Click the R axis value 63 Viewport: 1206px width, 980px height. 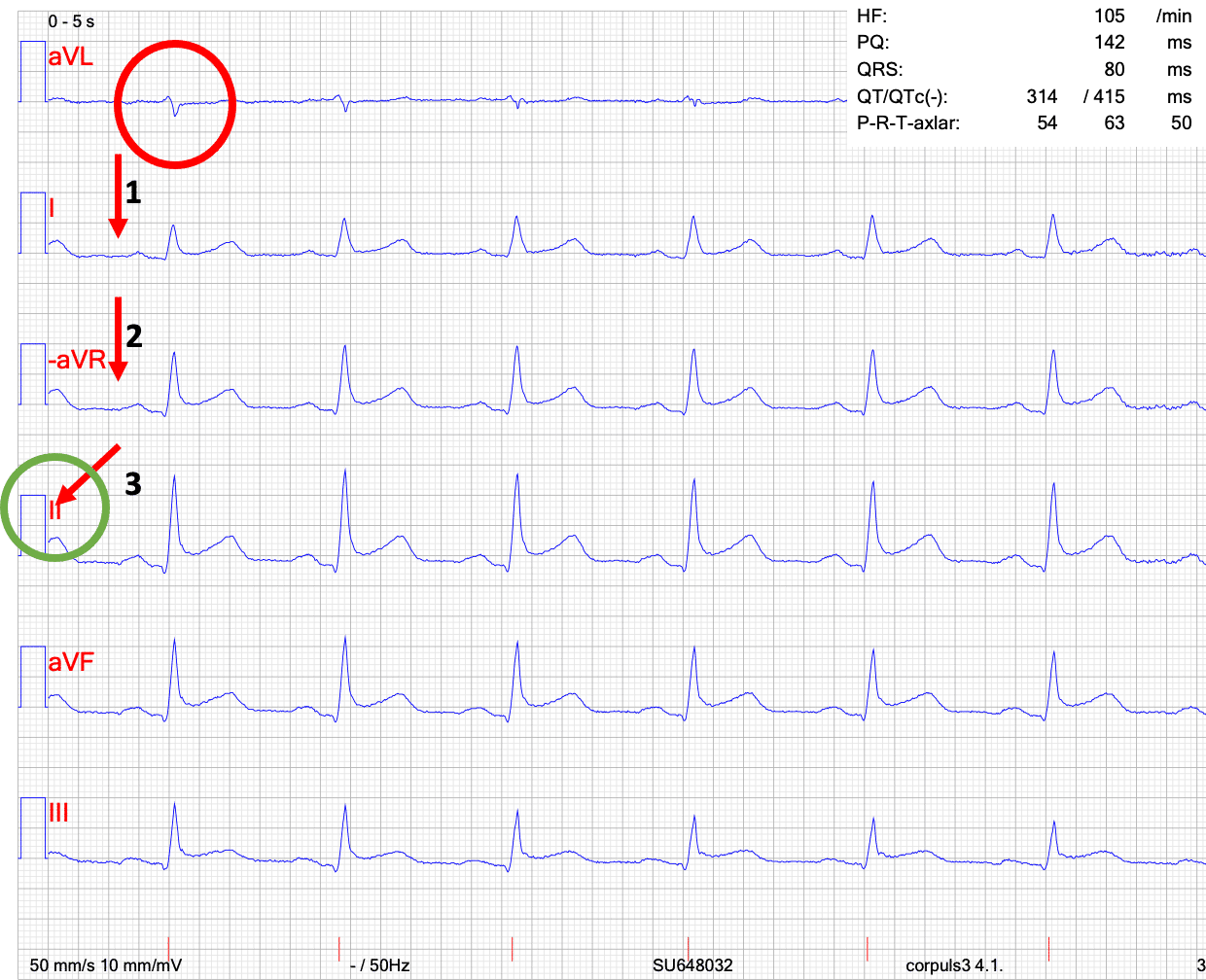(x=1115, y=123)
